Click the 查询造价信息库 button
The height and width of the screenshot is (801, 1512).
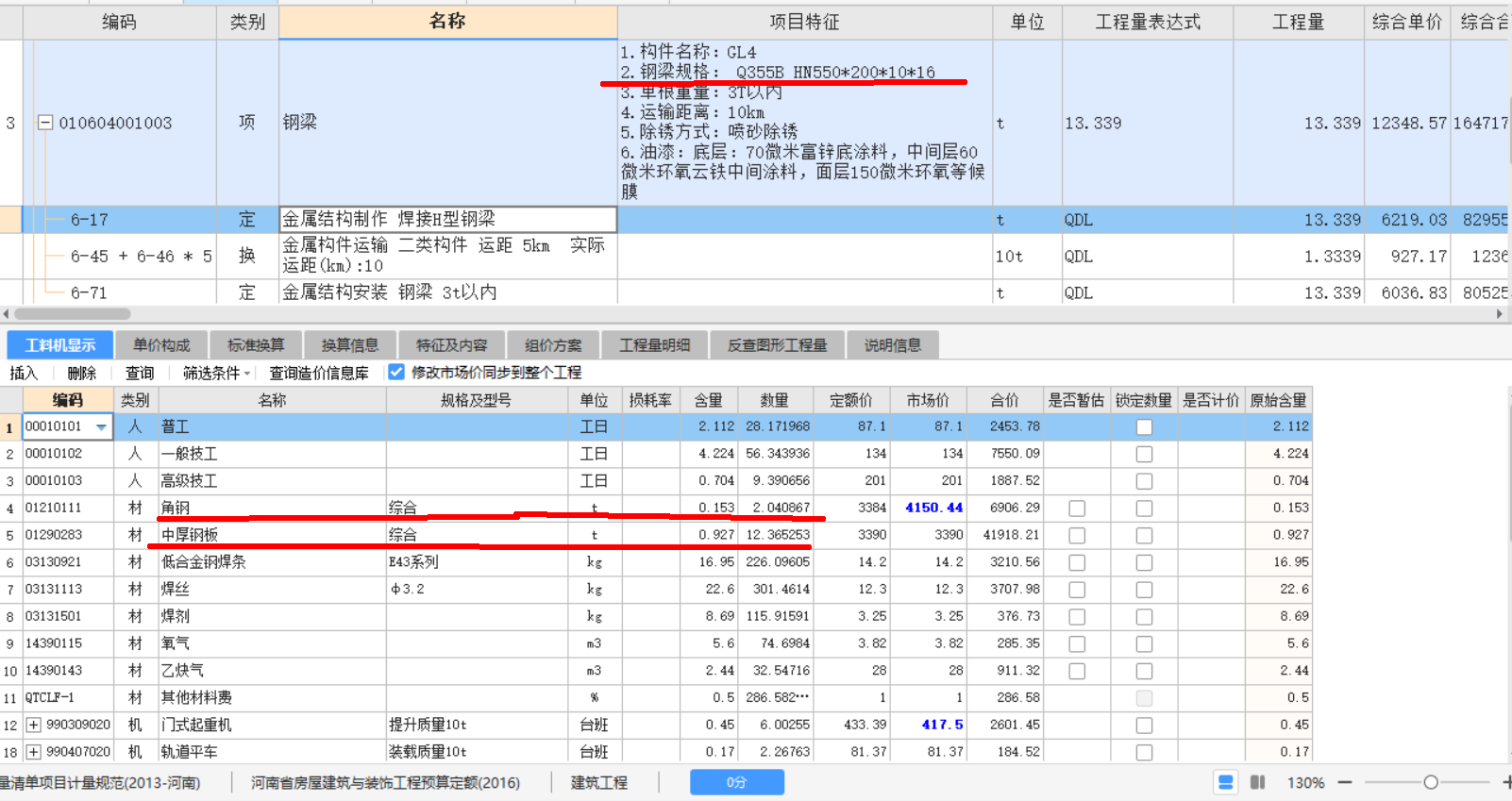pos(319,373)
